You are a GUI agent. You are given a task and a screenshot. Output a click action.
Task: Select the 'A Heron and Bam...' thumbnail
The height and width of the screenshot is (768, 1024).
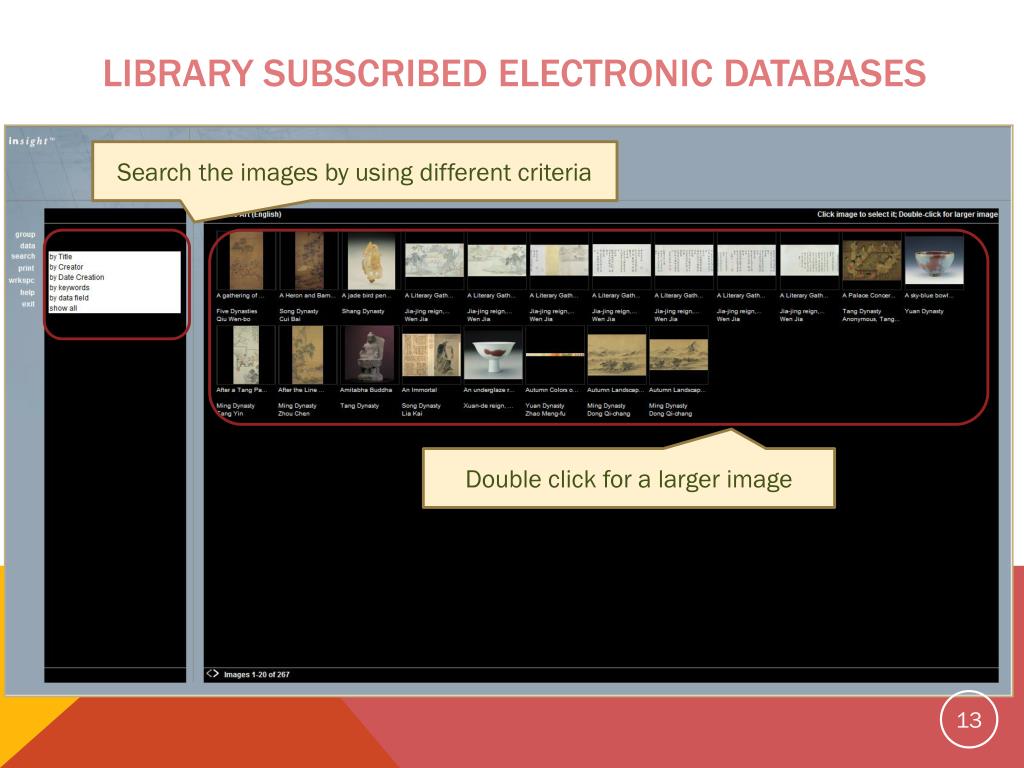click(x=309, y=261)
